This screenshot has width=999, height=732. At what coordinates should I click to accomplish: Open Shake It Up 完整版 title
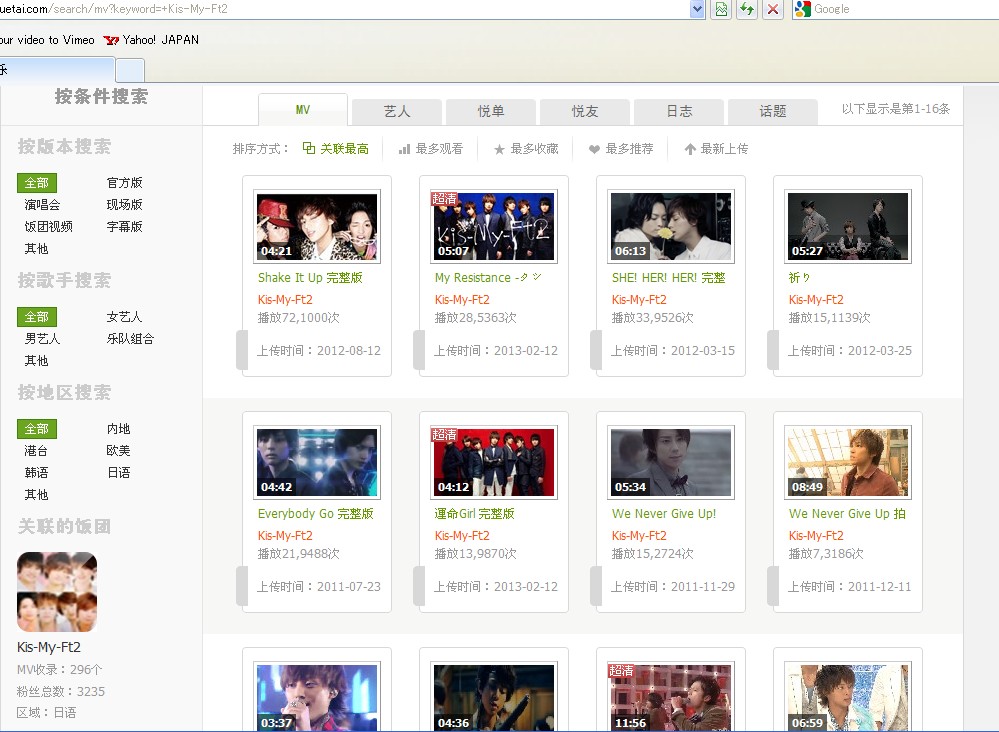click(x=310, y=278)
